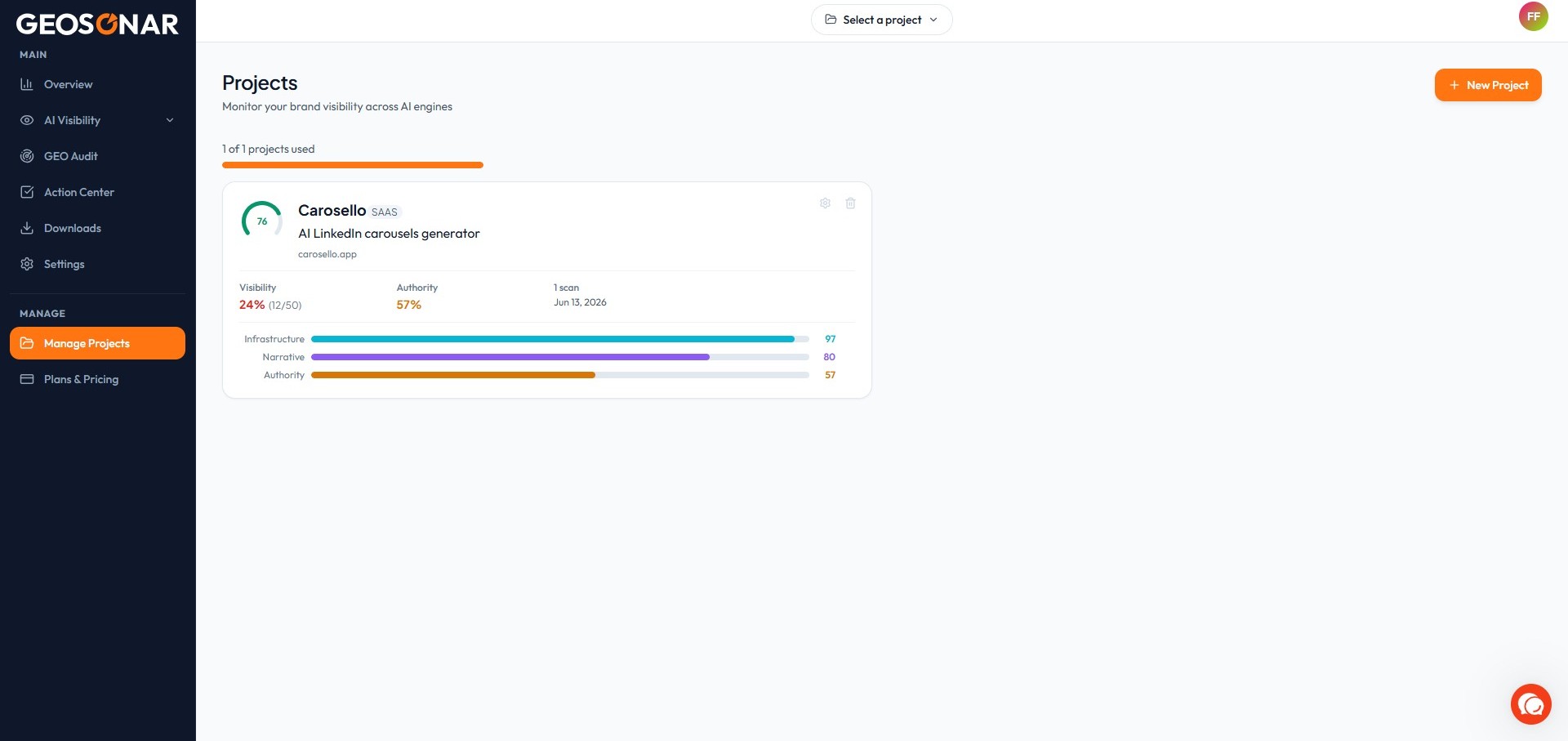1568x741 pixels.
Task: Click the projects used progress bar
Action: coord(353,165)
